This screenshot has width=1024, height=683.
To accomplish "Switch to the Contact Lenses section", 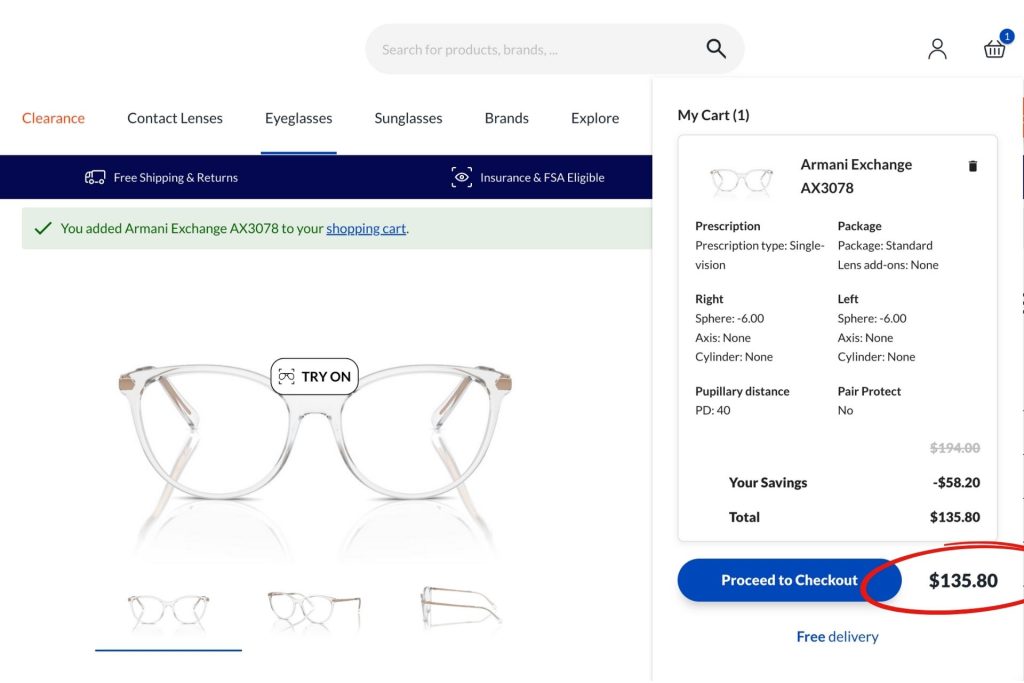I will tap(174, 118).
